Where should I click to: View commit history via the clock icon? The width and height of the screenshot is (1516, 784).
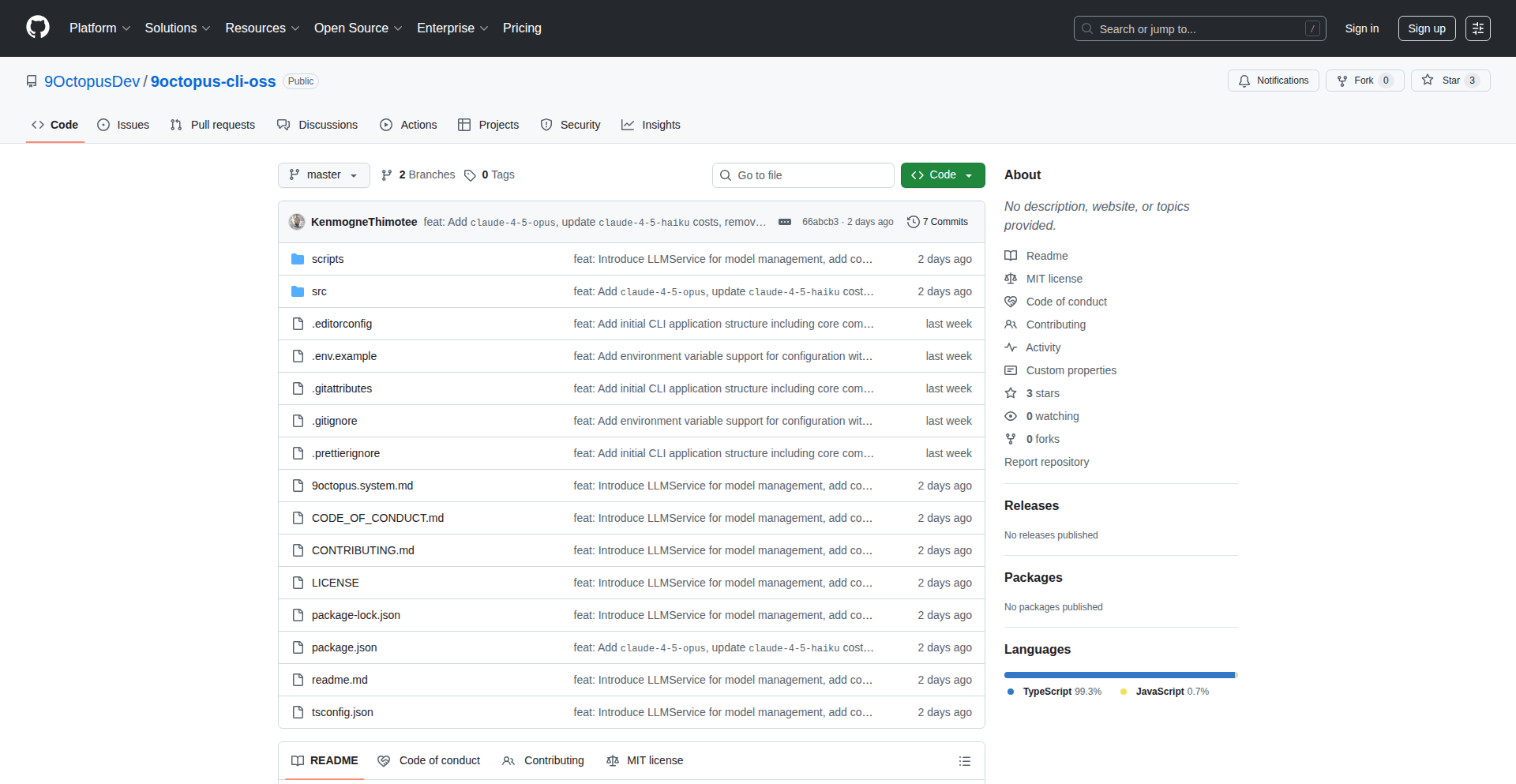click(x=914, y=222)
